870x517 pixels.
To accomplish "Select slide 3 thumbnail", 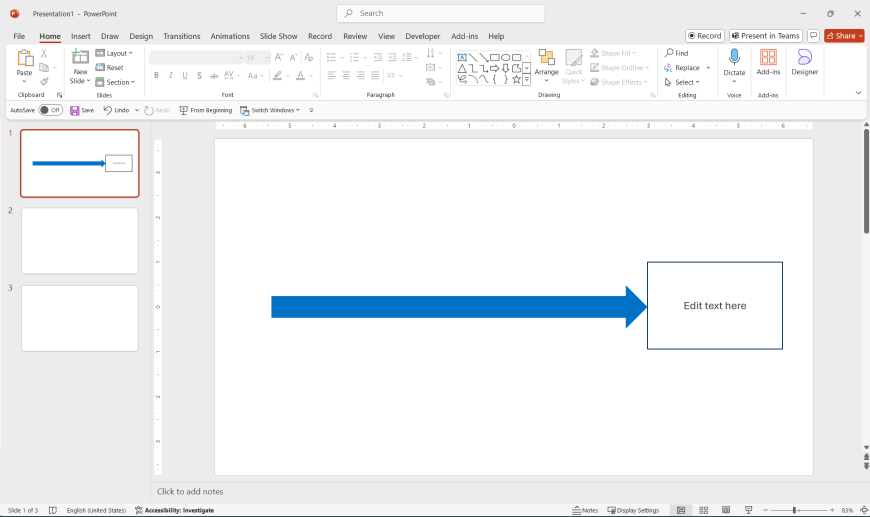I will (80, 318).
